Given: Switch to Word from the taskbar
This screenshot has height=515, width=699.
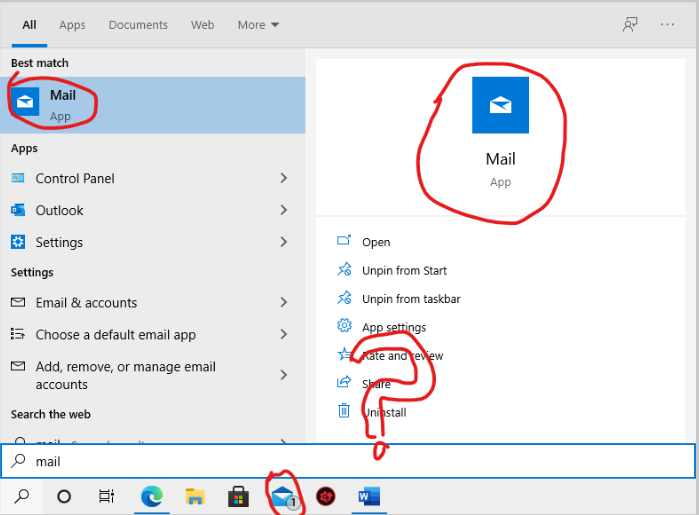Looking at the screenshot, I should coord(369,496).
